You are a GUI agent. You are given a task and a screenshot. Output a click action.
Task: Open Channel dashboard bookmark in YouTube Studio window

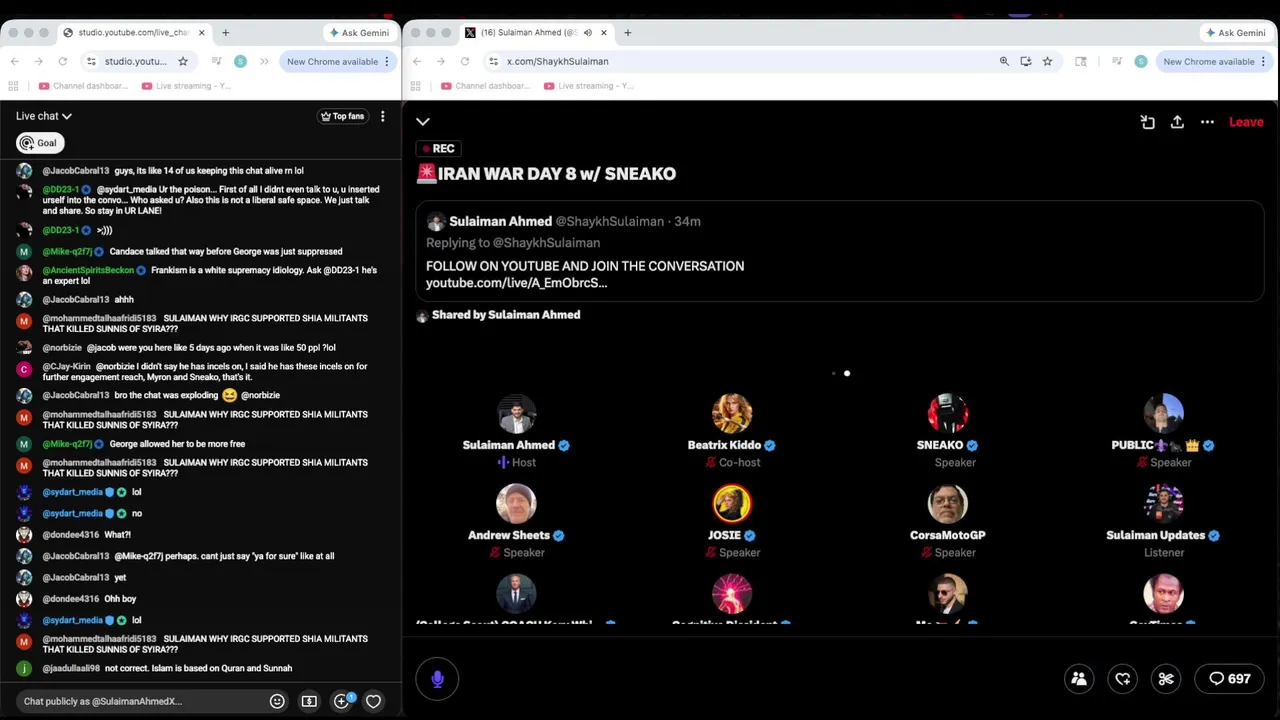83,86
